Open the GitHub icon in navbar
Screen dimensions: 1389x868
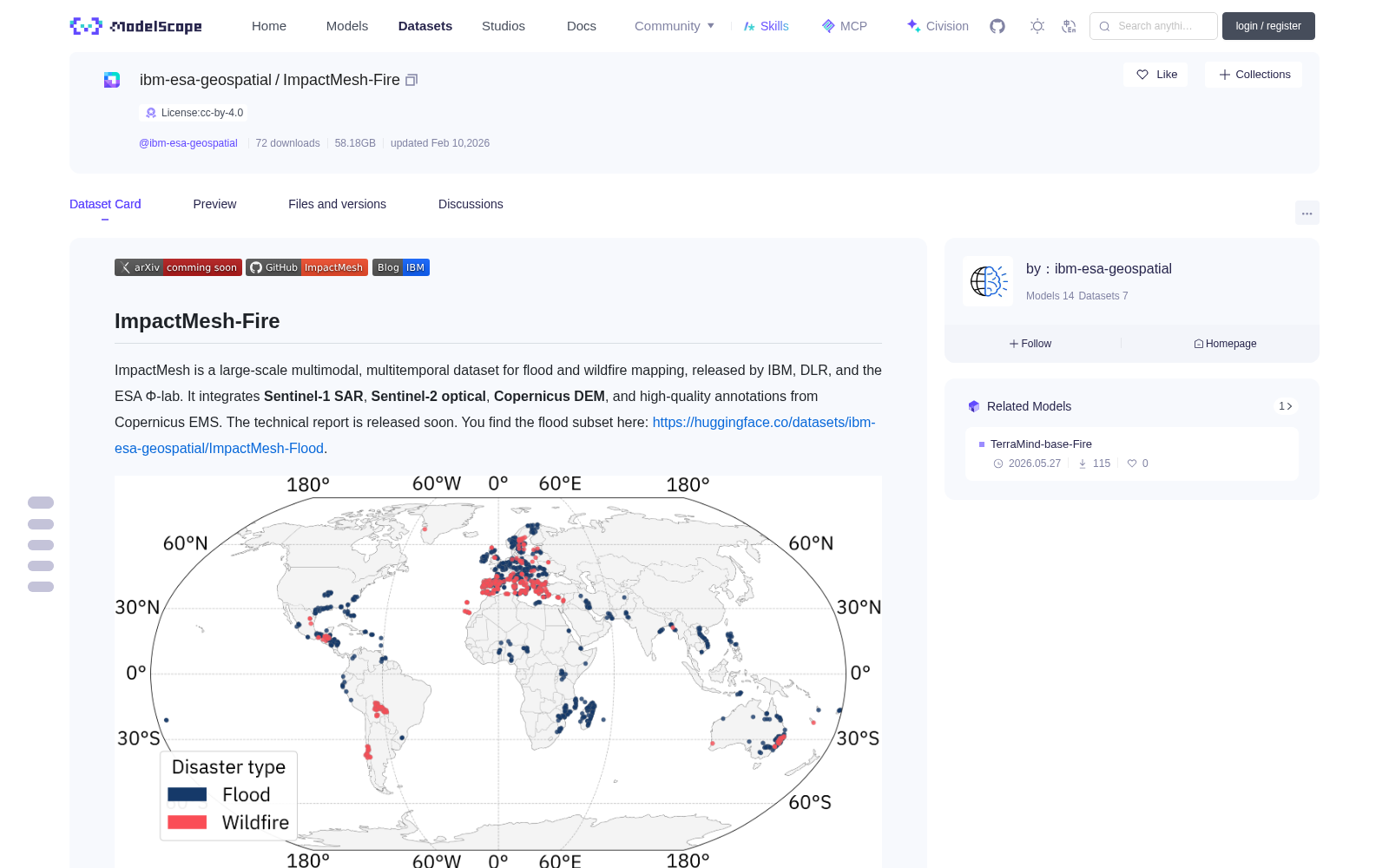click(x=997, y=26)
